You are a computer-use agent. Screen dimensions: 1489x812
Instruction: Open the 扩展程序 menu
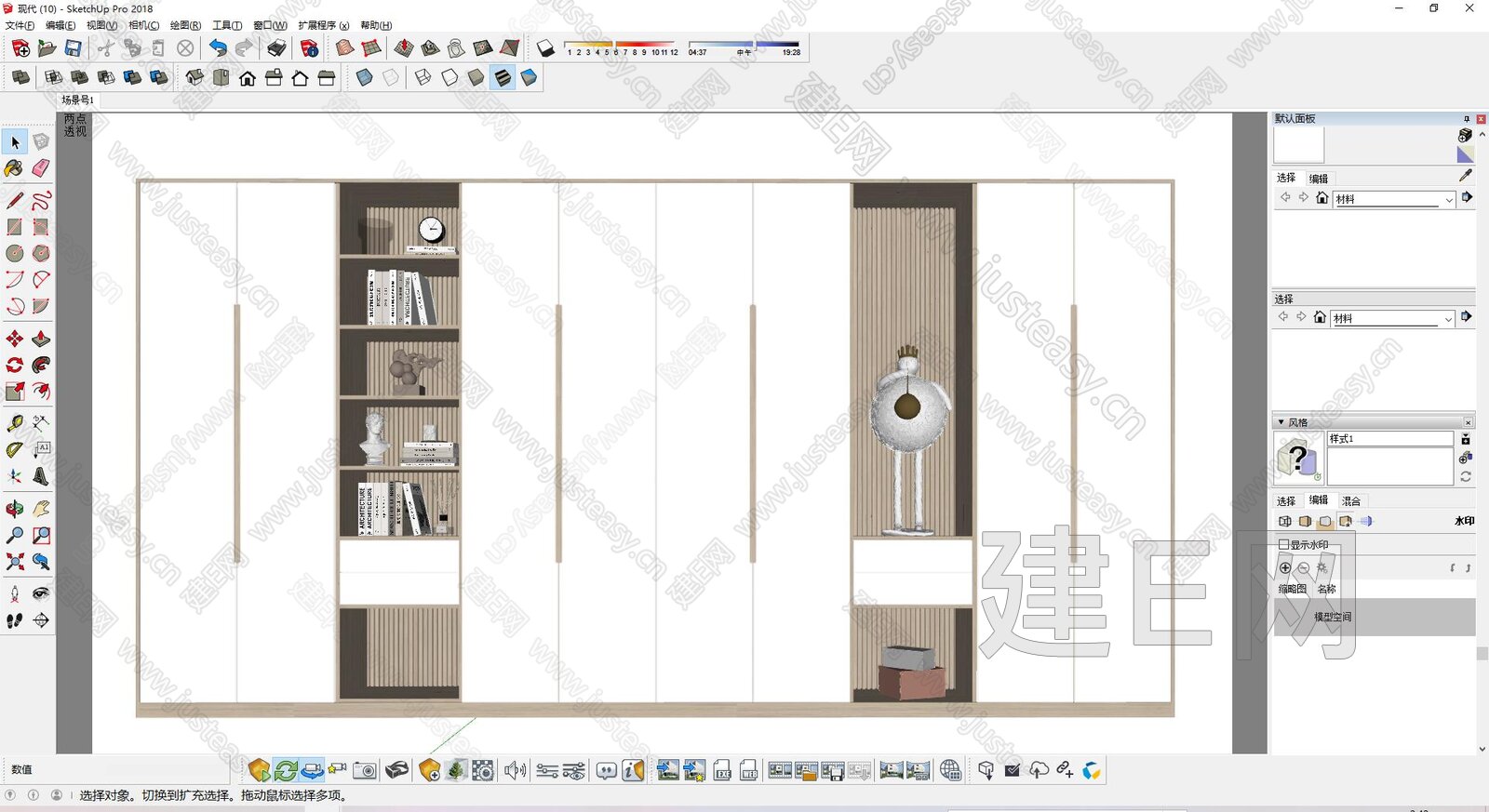[323, 25]
